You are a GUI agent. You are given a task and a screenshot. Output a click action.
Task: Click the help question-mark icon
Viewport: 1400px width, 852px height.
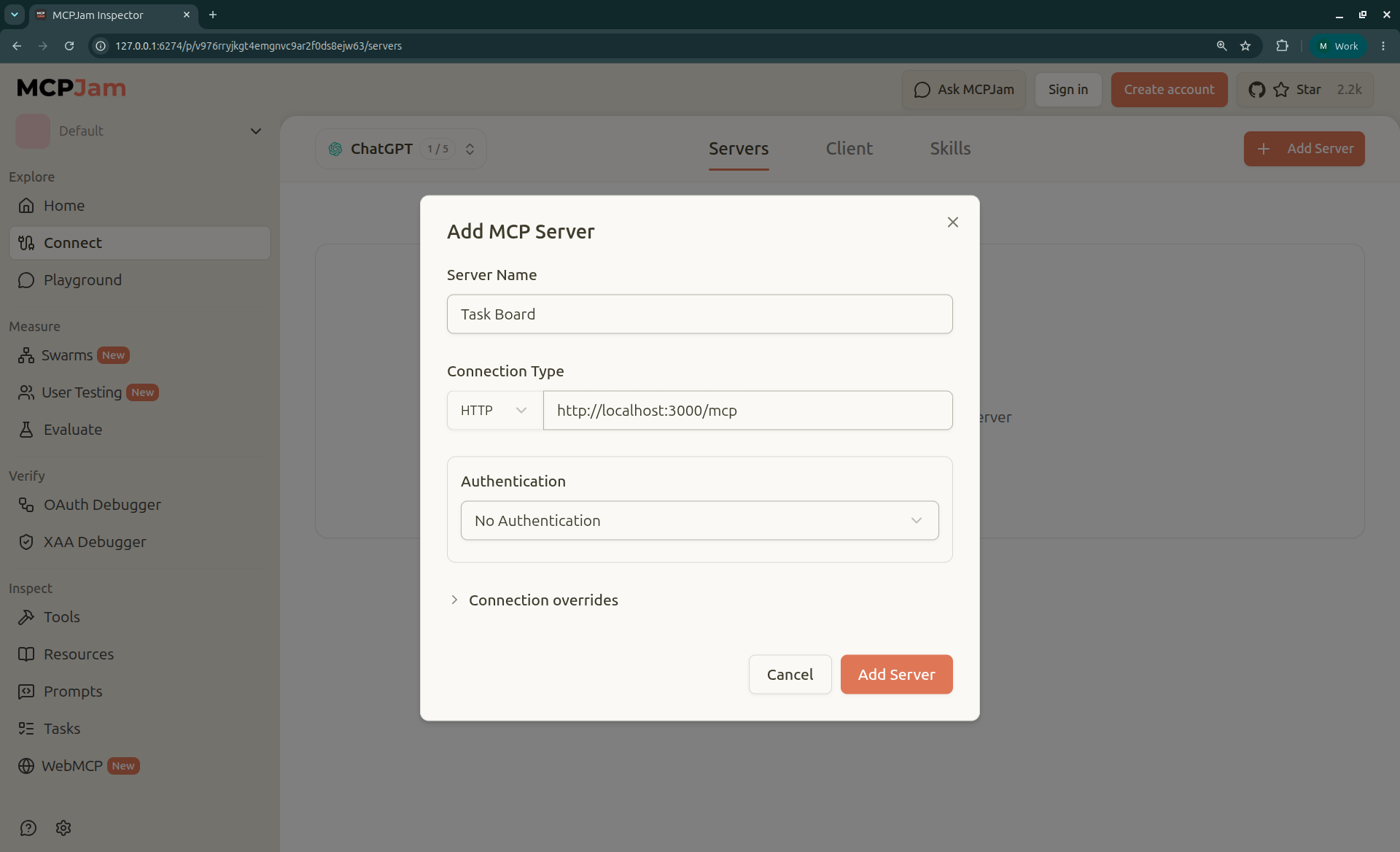click(x=28, y=828)
